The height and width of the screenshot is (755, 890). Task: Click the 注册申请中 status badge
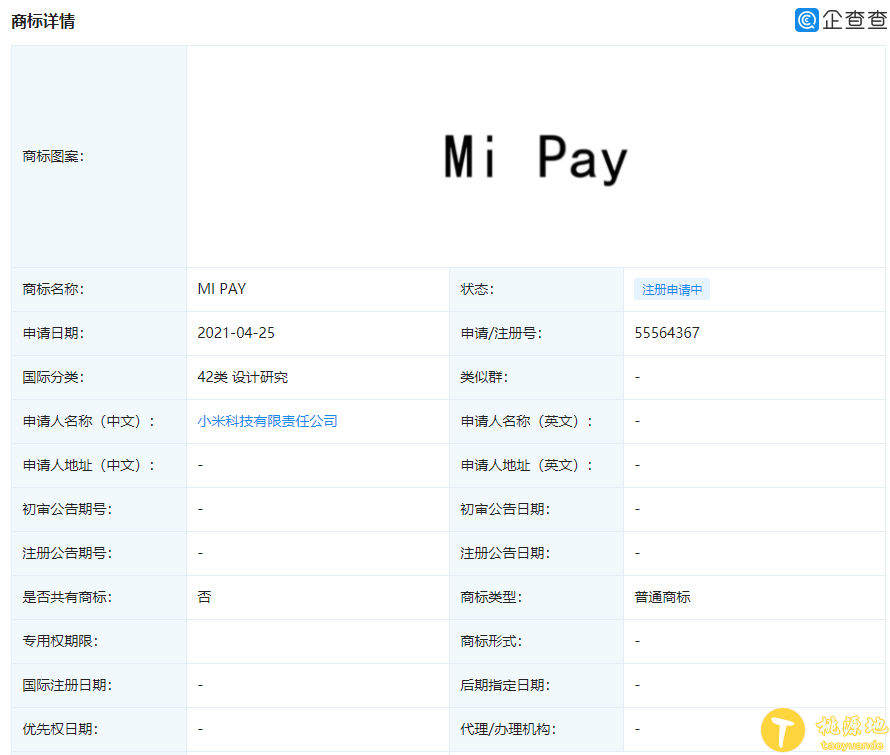pos(671,289)
